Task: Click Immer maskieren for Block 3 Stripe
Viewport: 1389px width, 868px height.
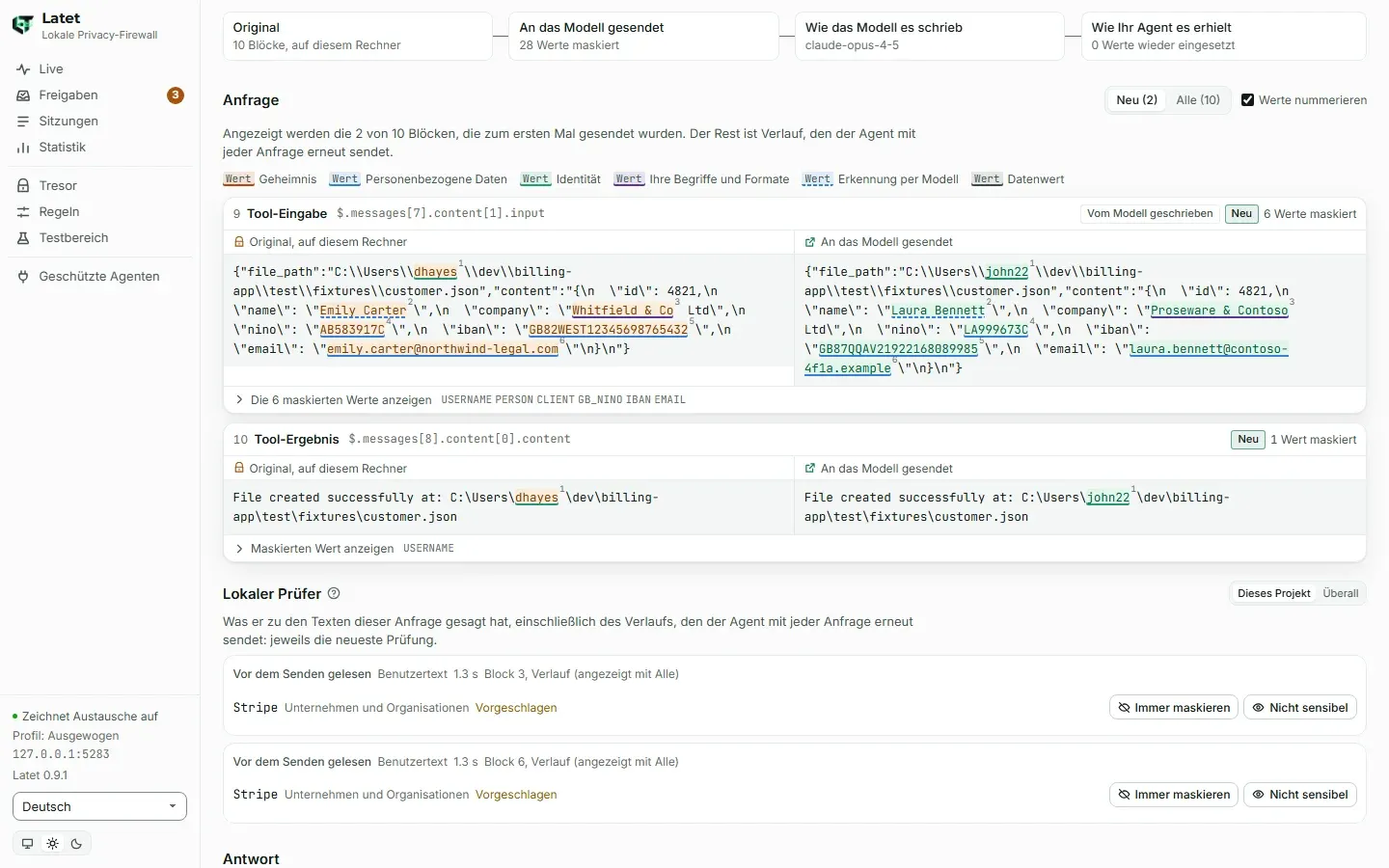Action: (1173, 708)
